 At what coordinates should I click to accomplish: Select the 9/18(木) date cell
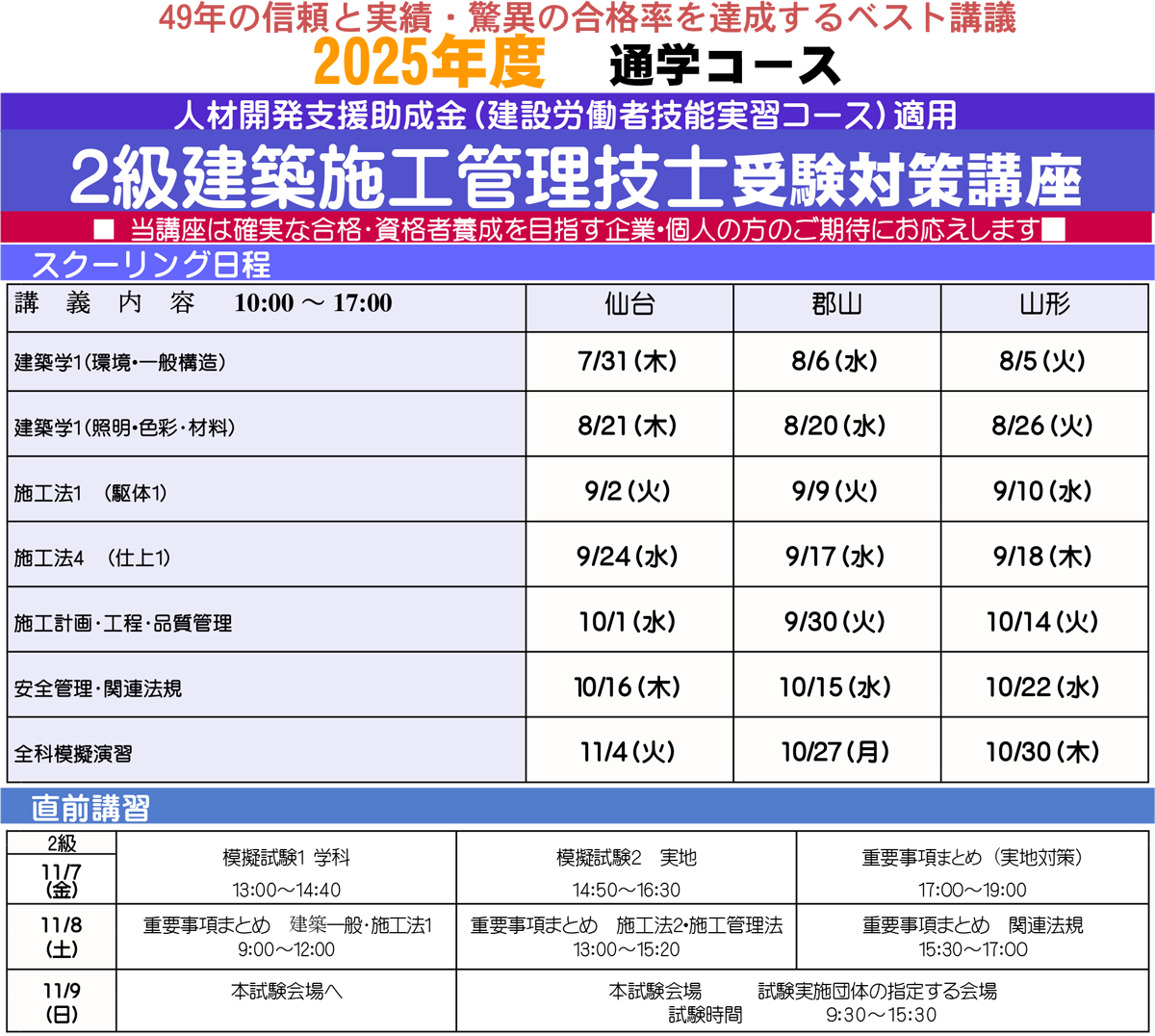point(1044,556)
